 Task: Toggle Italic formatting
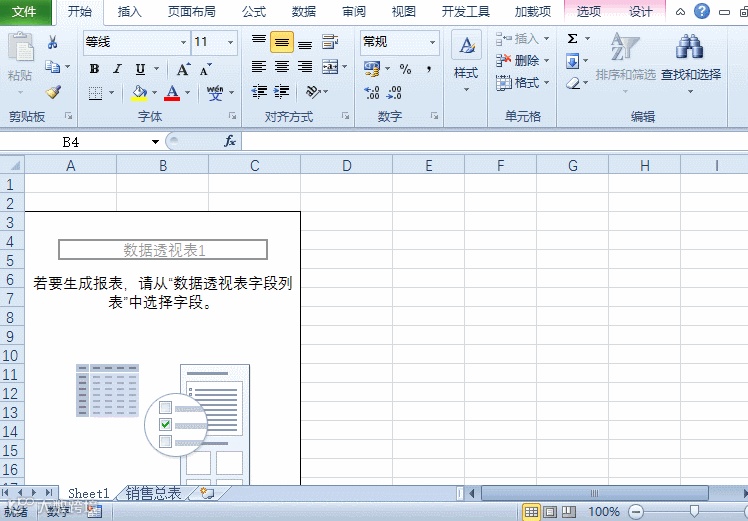click(117, 69)
